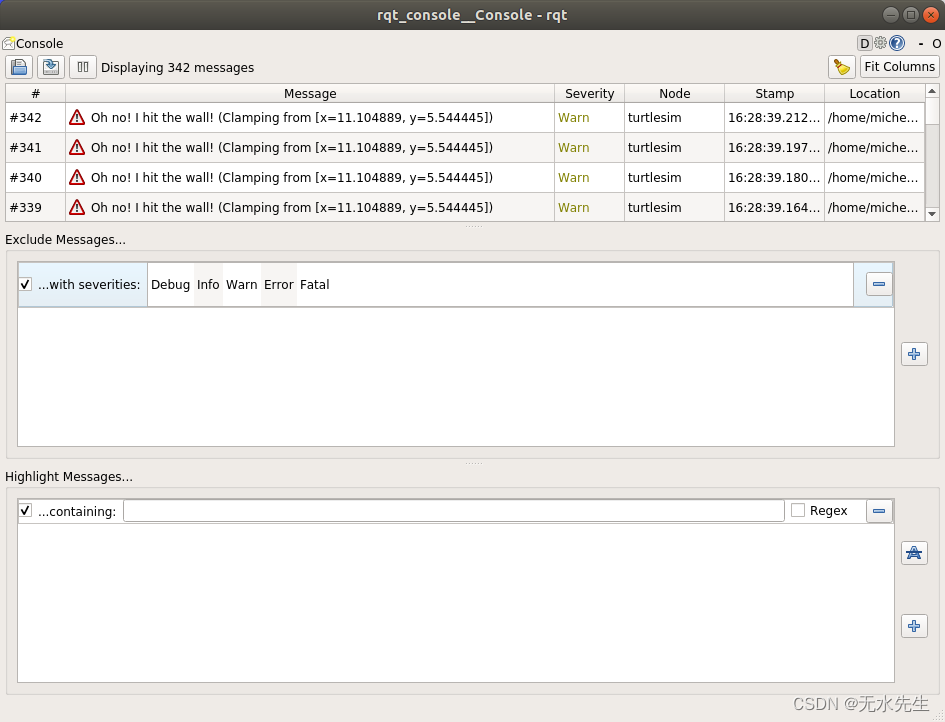
Task: Enable the Regex checkbox
Action: [798, 510]
